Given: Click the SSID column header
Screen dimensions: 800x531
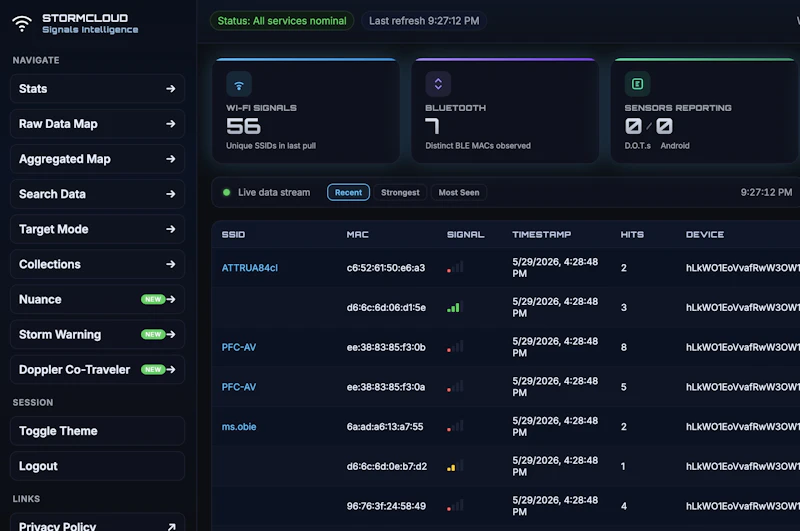Looking at the screenshot, I should point(233,235).
